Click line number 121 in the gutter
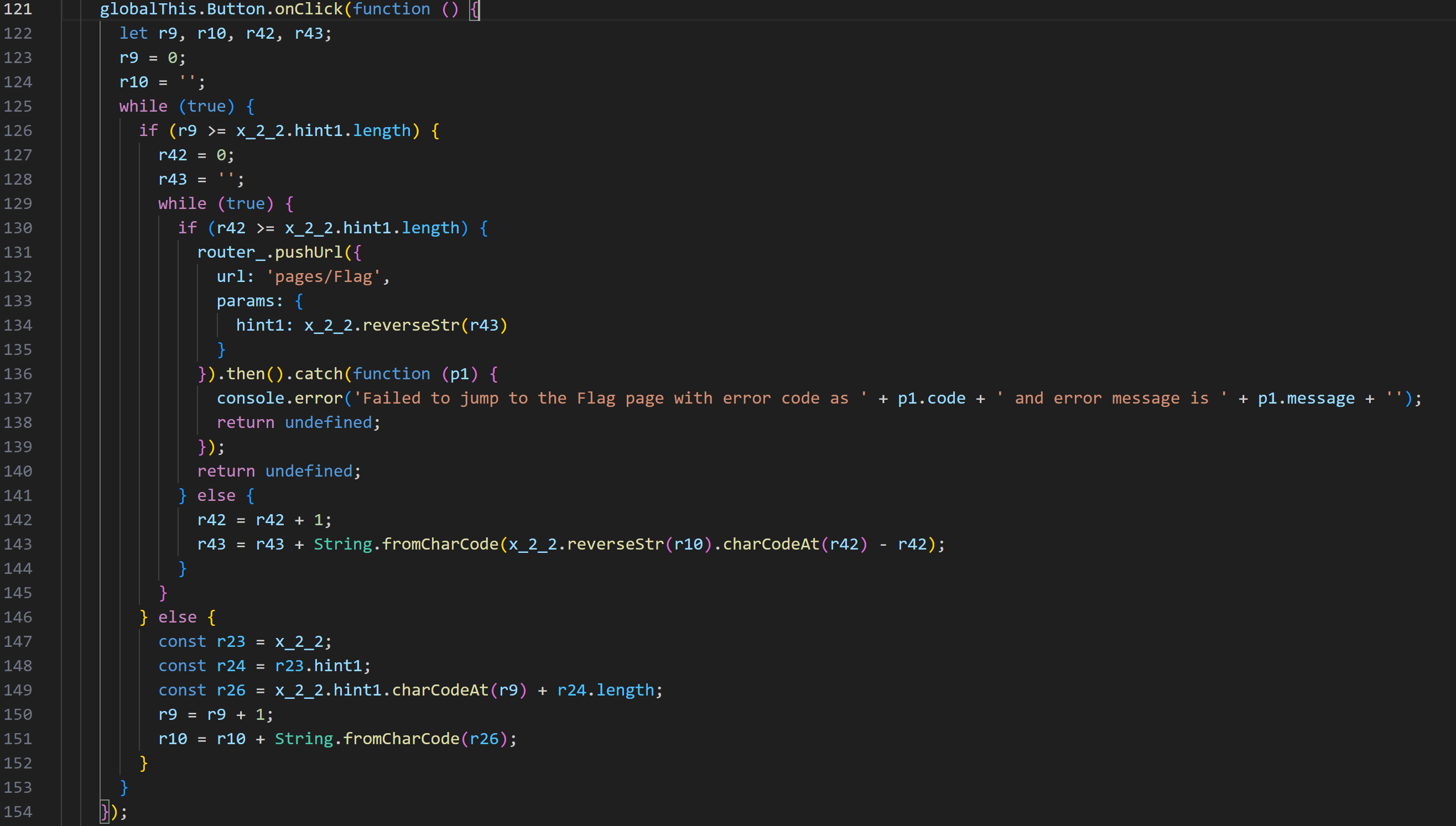The image size is (1456, 826). pyautogui.click(x=18, y=9)
